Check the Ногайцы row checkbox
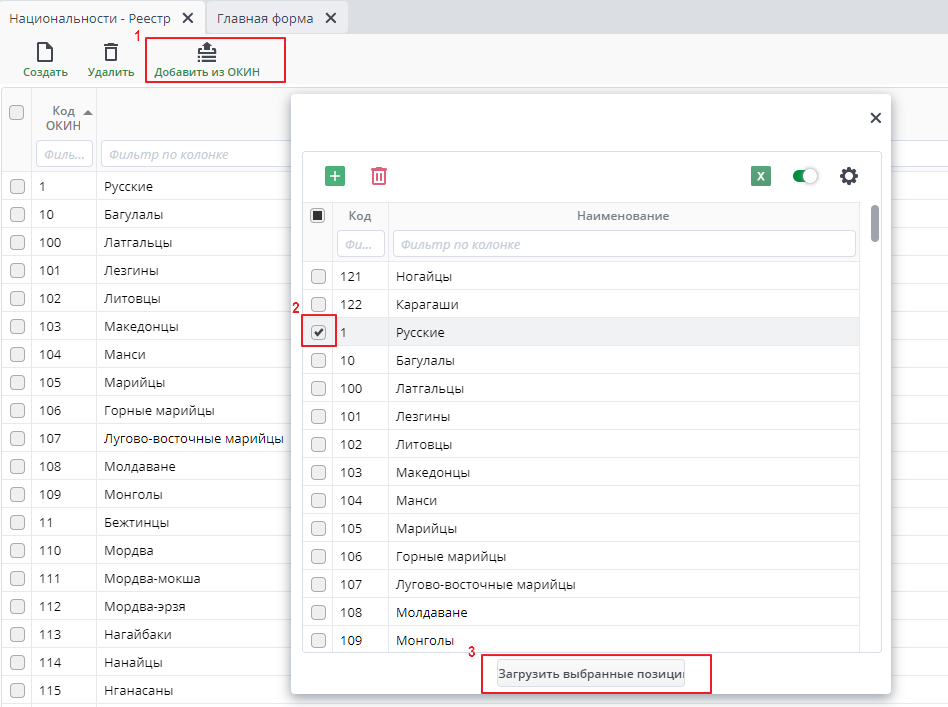Image resolution: width=948 pixels, height=707 pixels. (x=318, y=276)
